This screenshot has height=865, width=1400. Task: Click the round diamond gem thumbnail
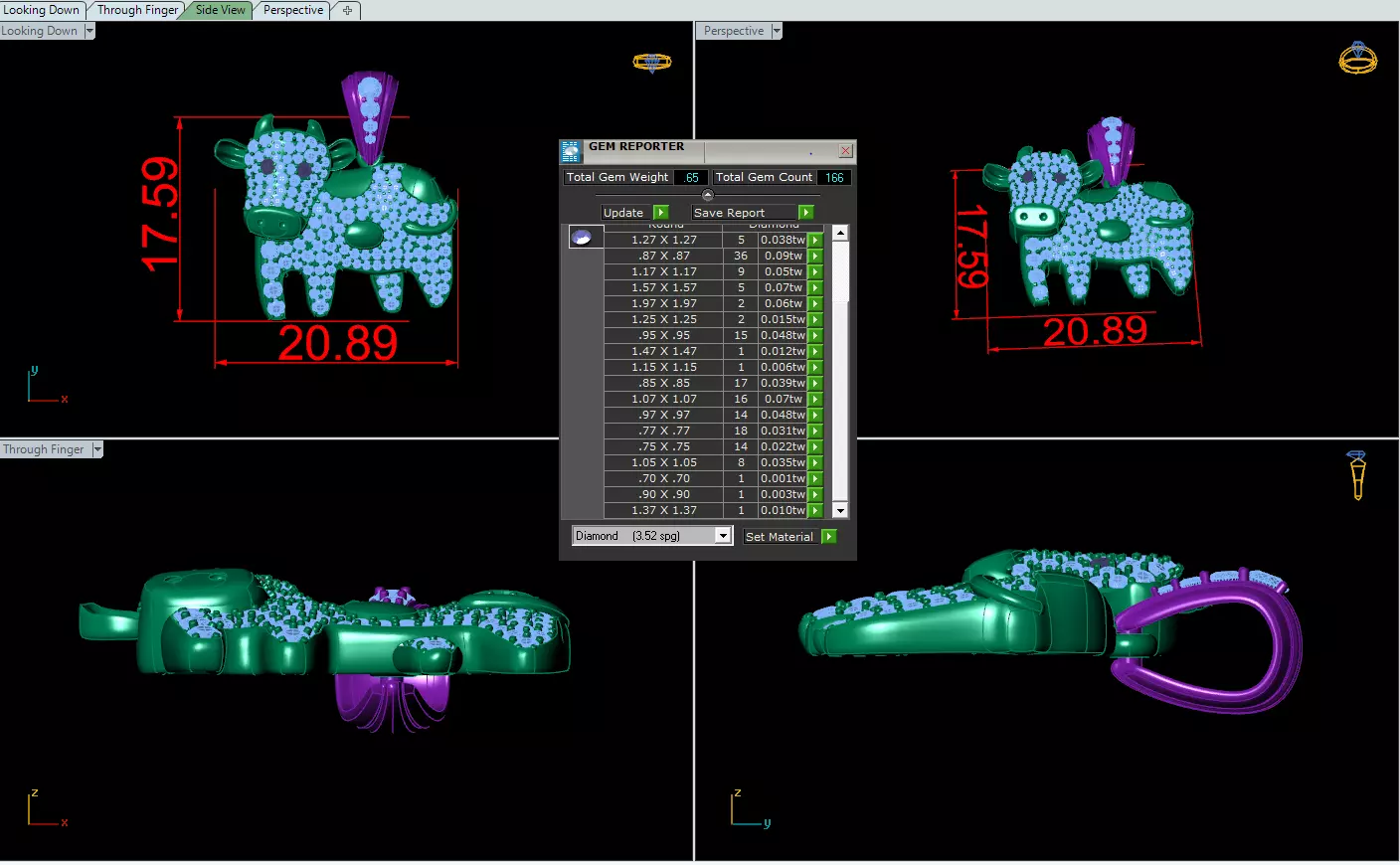(x=584, y=237)
